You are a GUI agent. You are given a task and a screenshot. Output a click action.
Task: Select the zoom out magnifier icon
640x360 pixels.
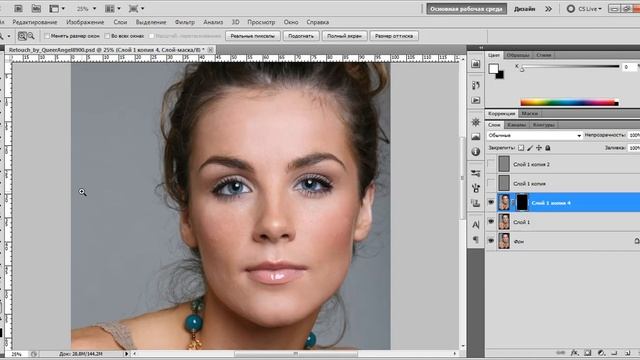tap(31, 36)
